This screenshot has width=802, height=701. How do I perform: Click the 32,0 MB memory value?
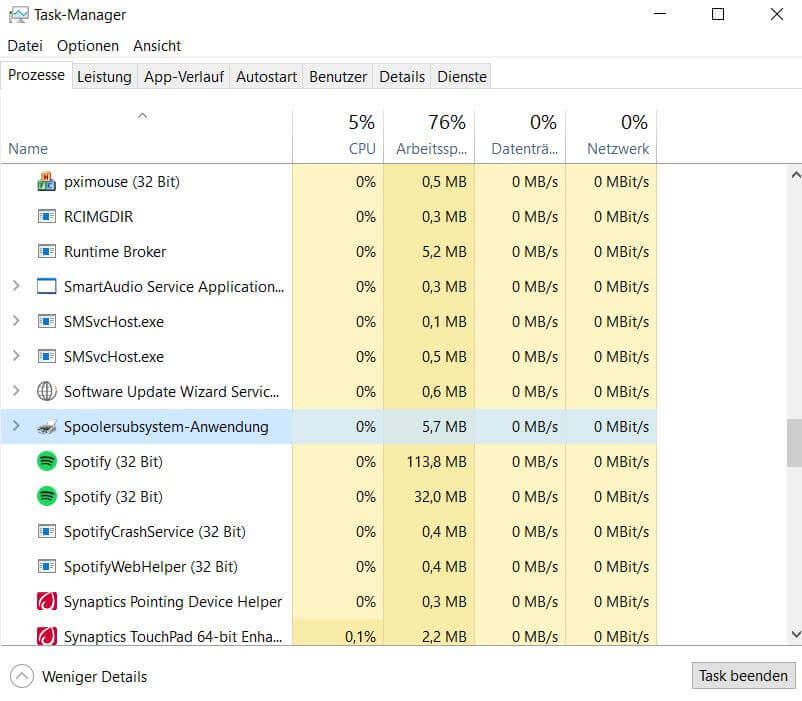tap(440, 496)
